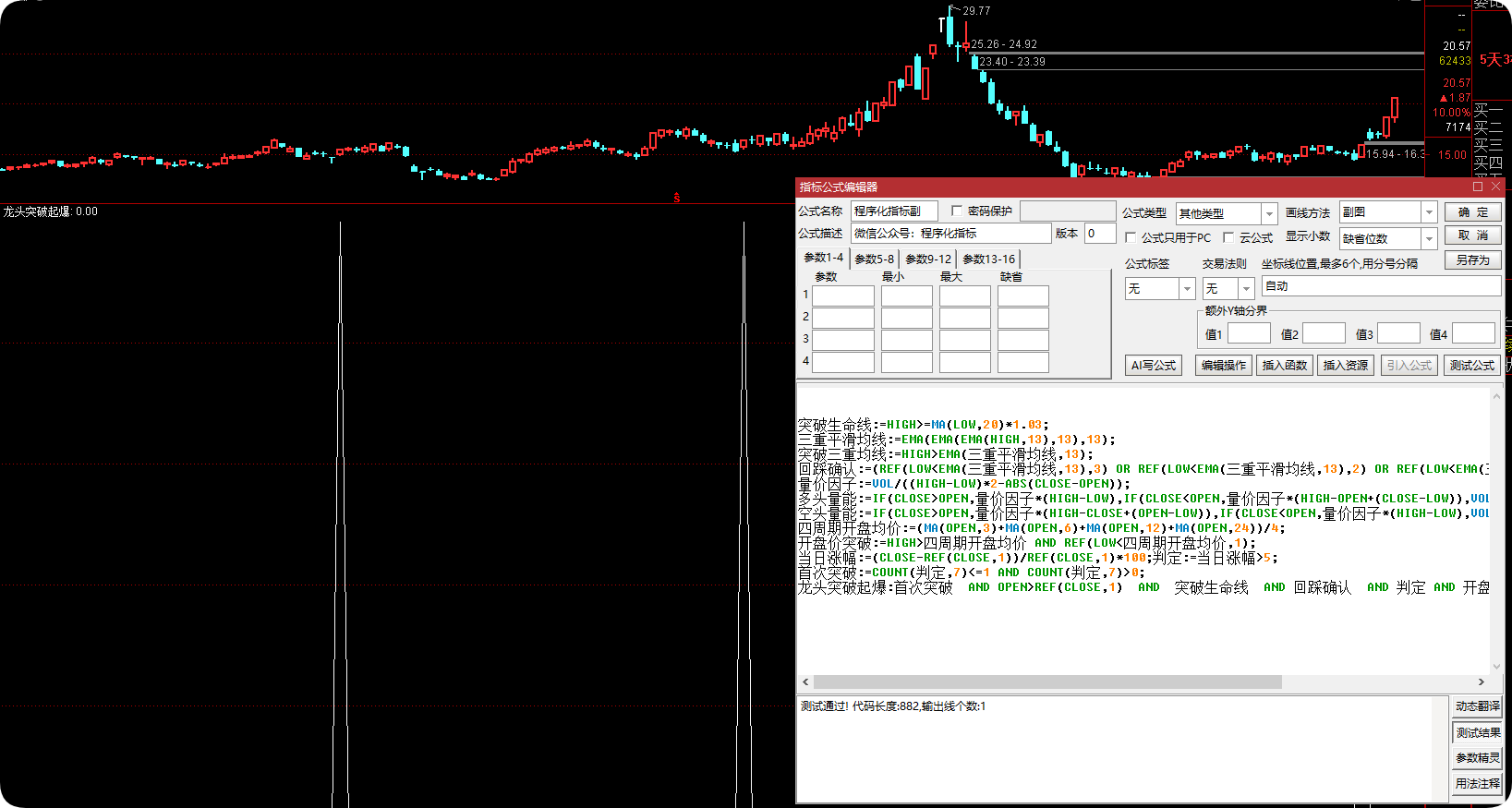Click the horizontal scrollbar thumb under the code

(x=1048, y=682)
